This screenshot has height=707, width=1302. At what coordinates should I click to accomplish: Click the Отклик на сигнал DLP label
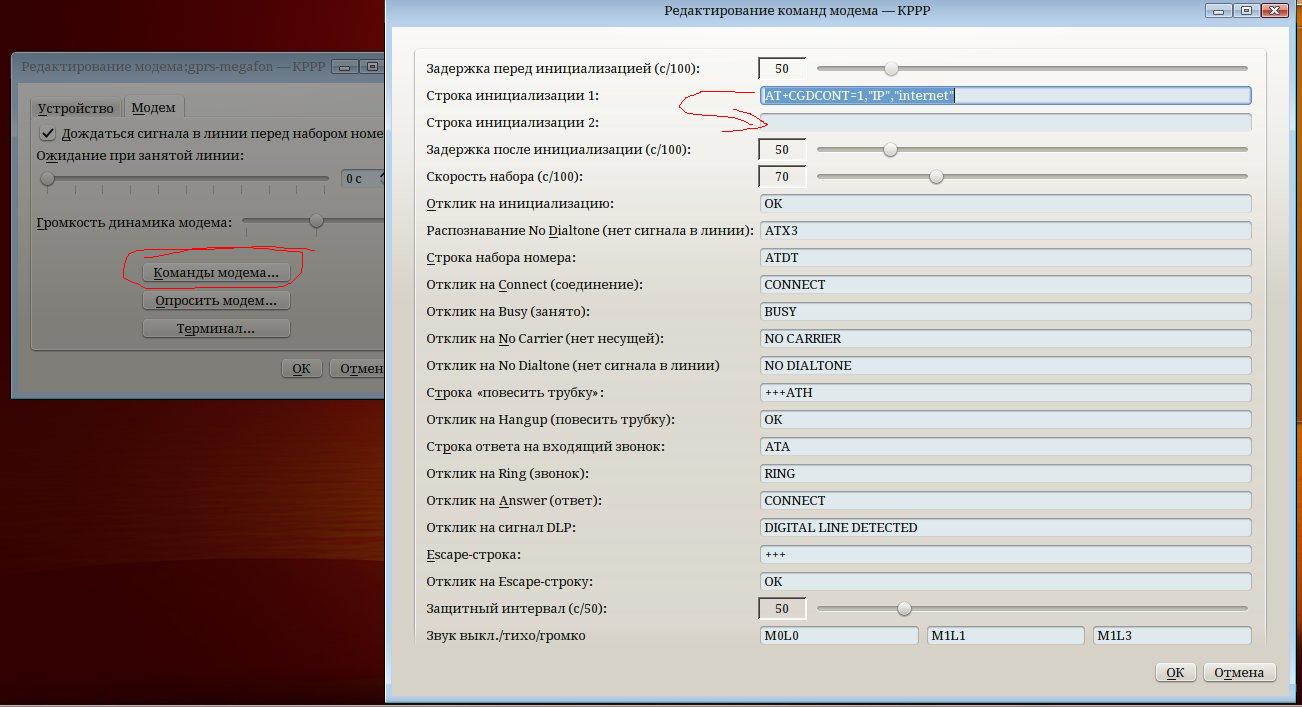pos(501,528)
